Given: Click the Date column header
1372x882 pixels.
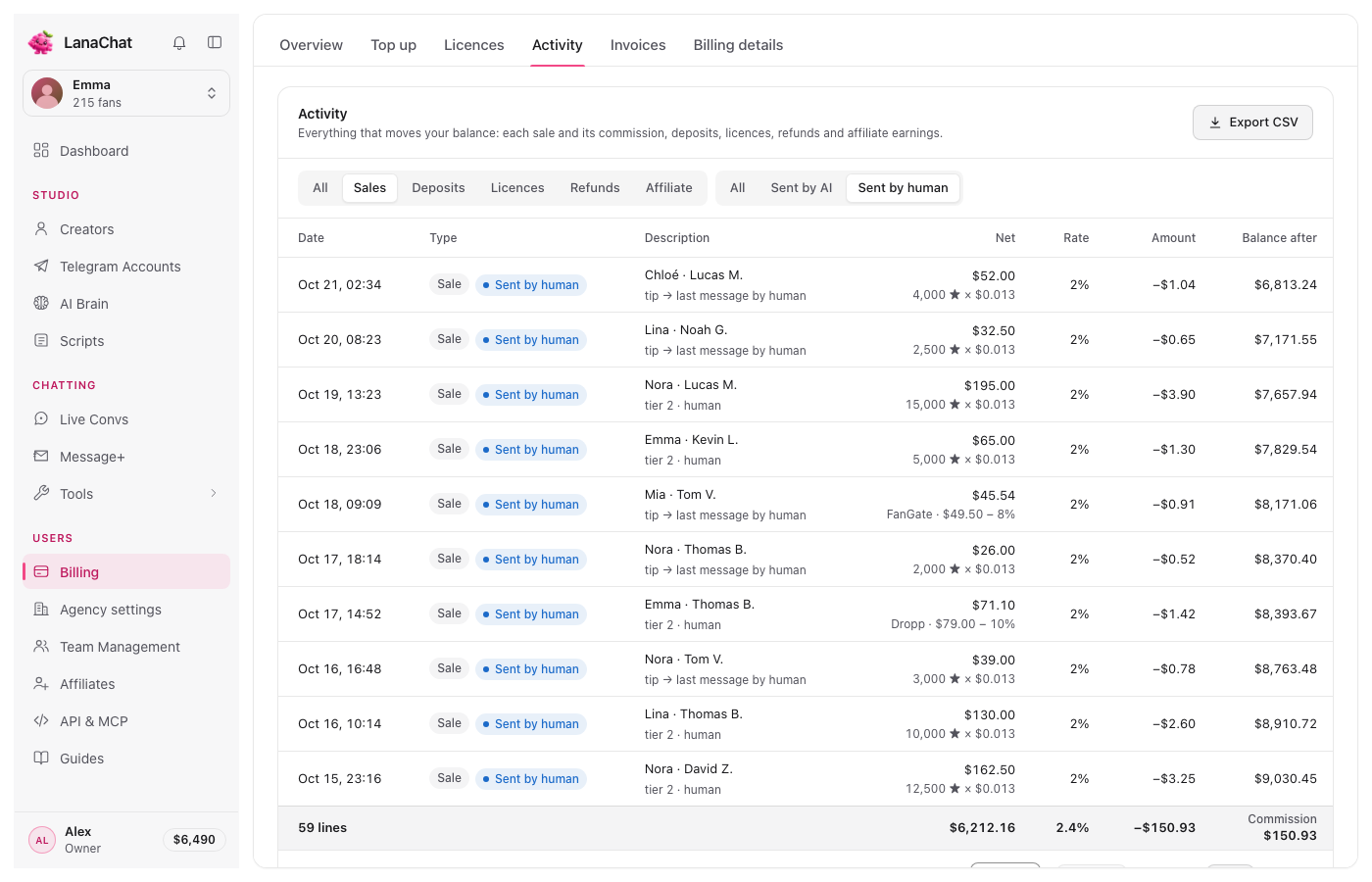Looking at the screenshot, I should pos(311,238).
